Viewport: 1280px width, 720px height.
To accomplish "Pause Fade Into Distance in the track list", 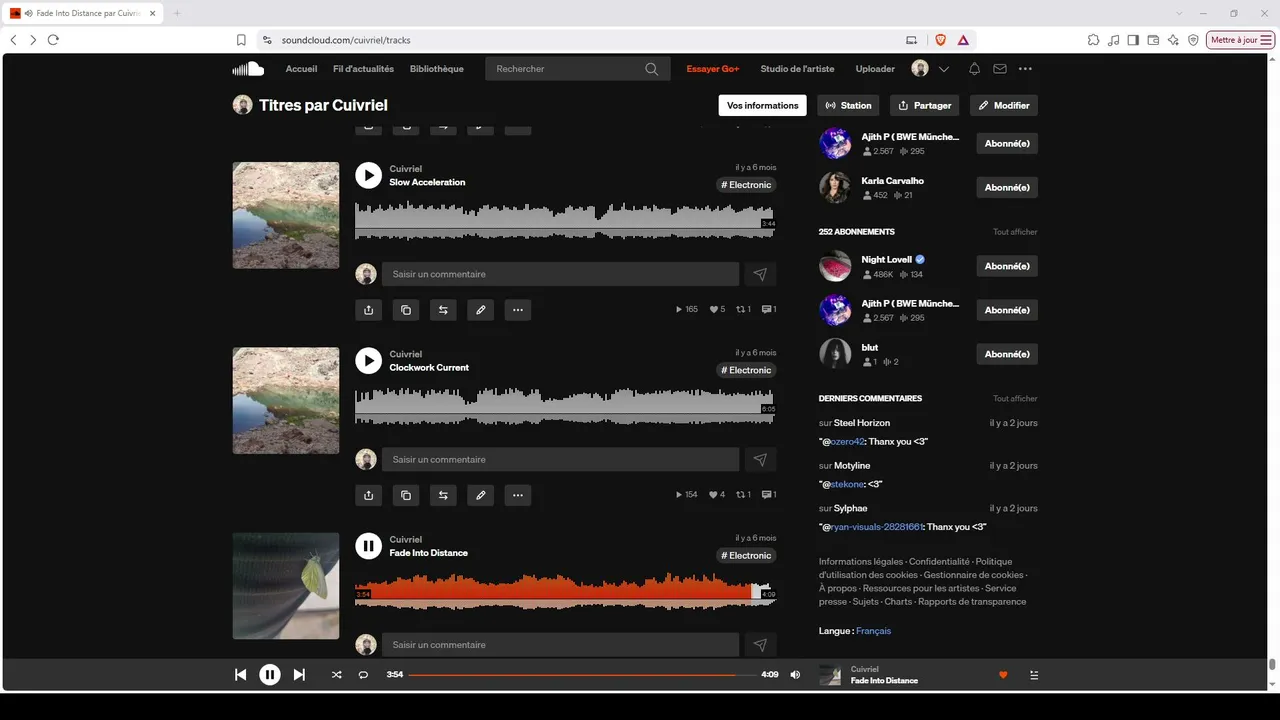I will coord(368,546).
